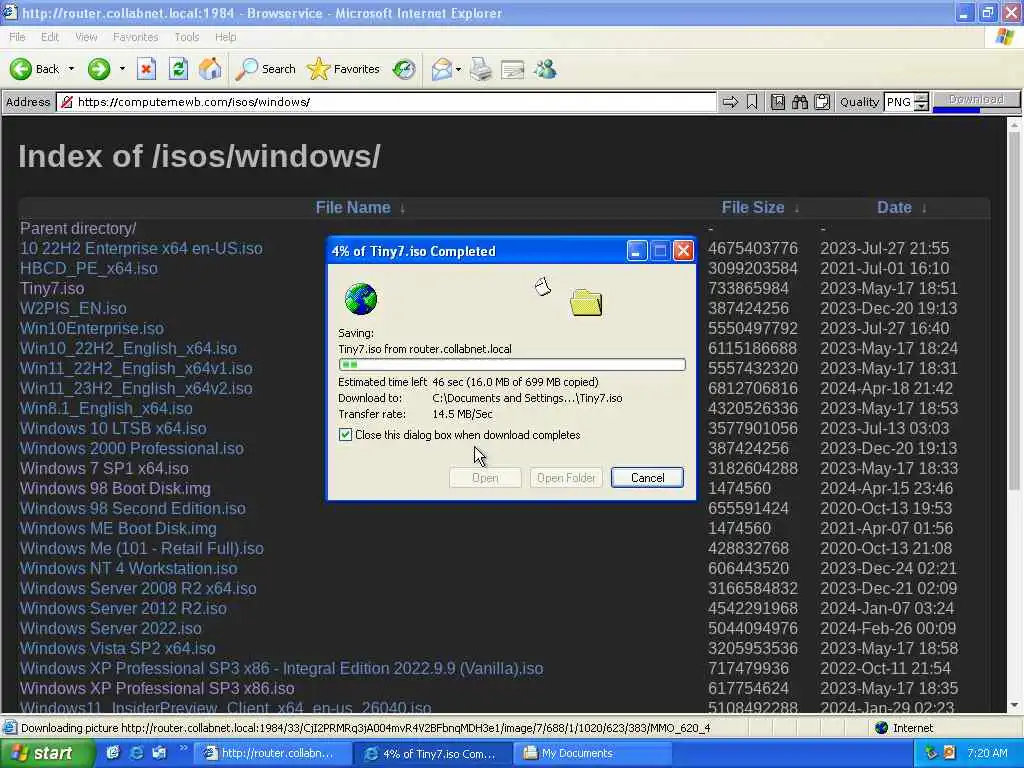Click the Go arrow beside address bar
Viewport: 1024px width, 768px height.
tap(730, 102)
